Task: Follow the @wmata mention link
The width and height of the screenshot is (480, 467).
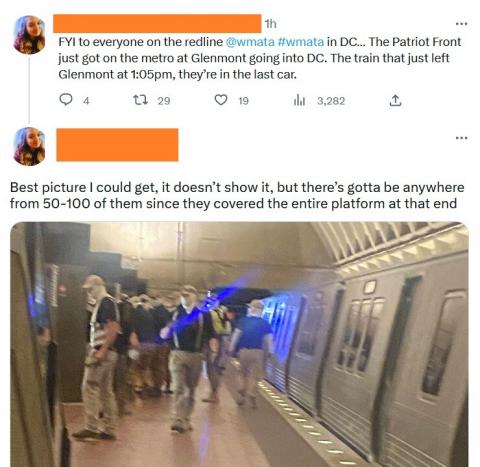Action: coord(250,42)
